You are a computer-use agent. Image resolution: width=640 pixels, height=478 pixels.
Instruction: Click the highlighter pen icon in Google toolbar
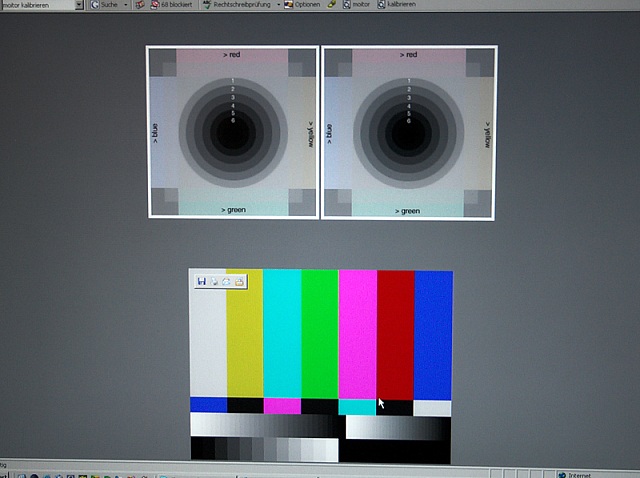click(332, 5)
